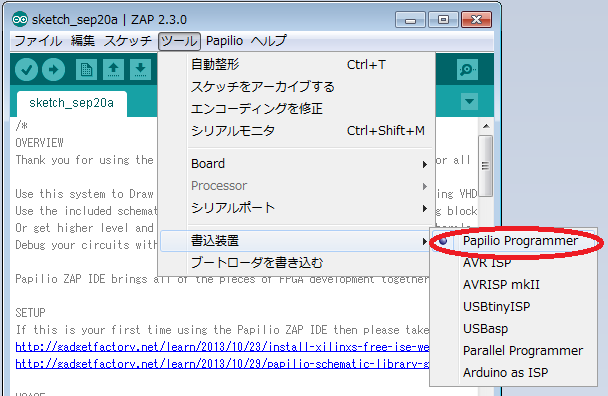Choose USBtinyISP as programmer
Viewport: 608px width, 396px height.
pyautogui.click(x=496, y=307)
